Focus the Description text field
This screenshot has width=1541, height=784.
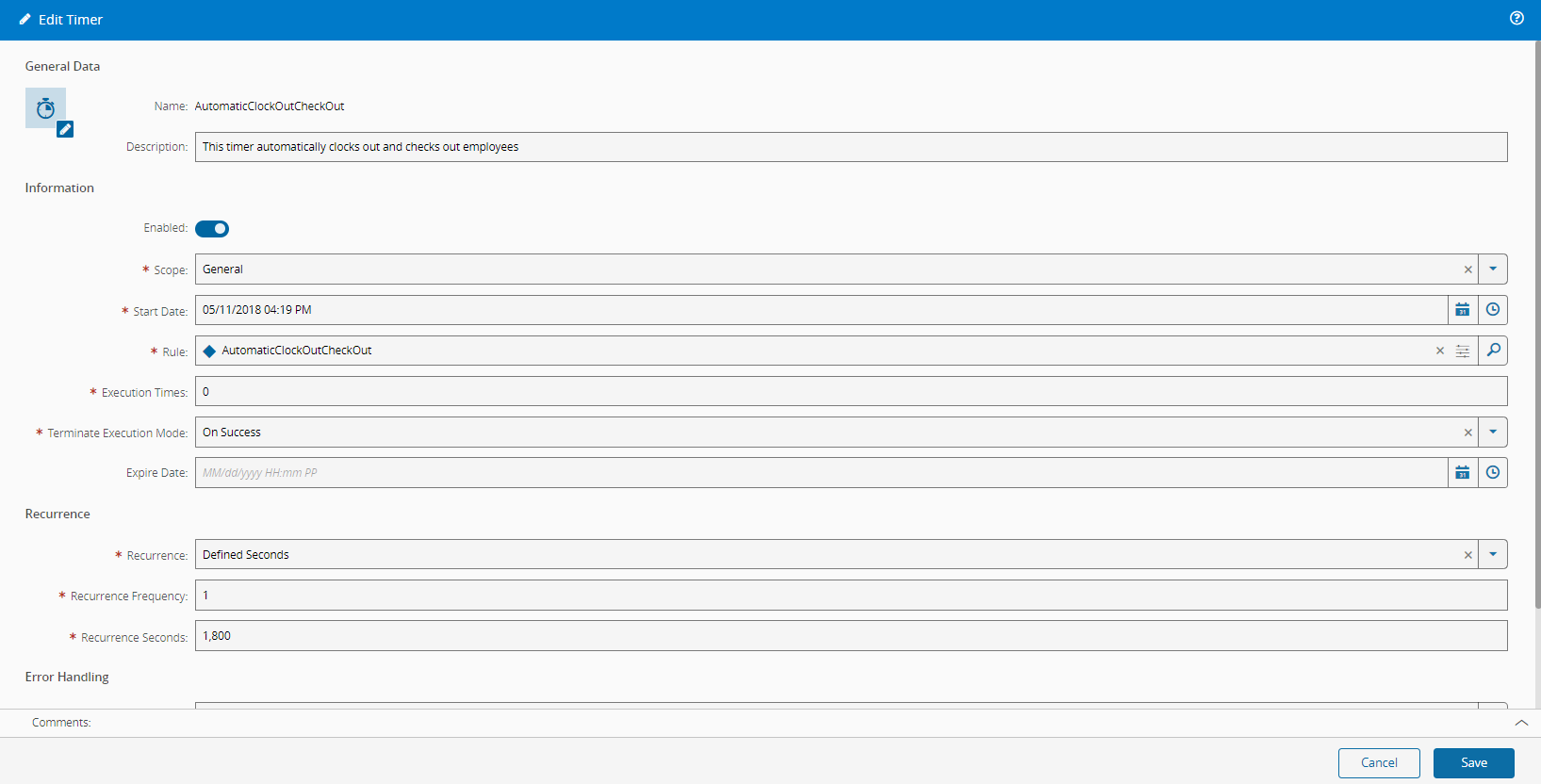coord(851,147)
